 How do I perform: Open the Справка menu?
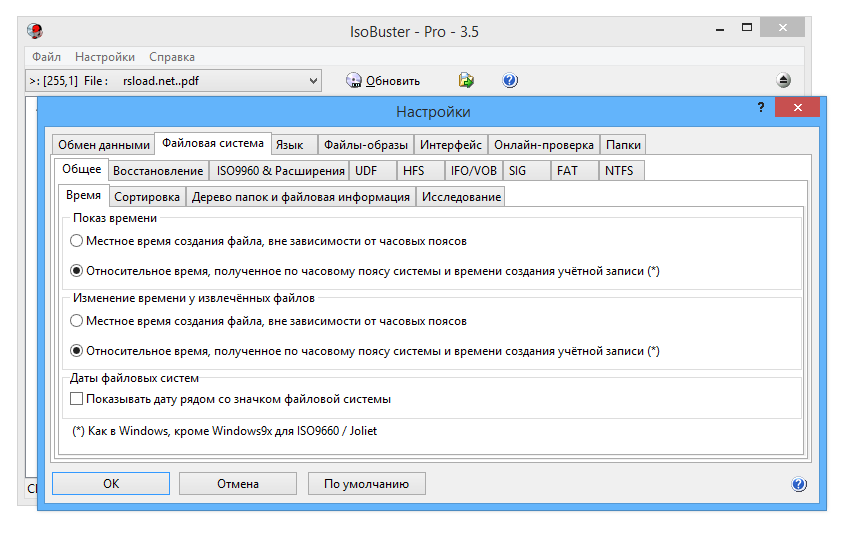pyautogui.click(x=172, y=57)
